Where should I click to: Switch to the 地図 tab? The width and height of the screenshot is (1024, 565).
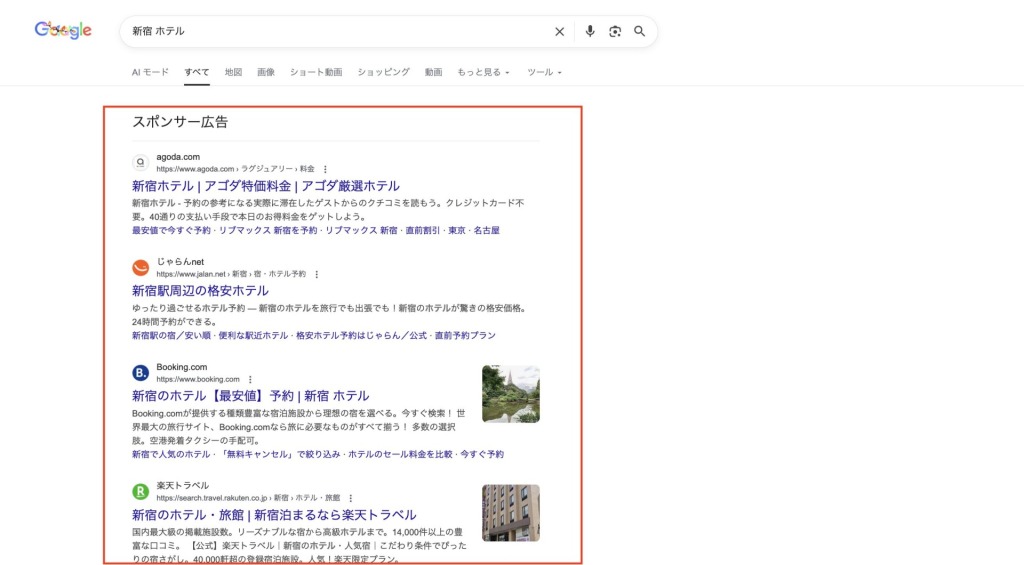click(233, 72)
